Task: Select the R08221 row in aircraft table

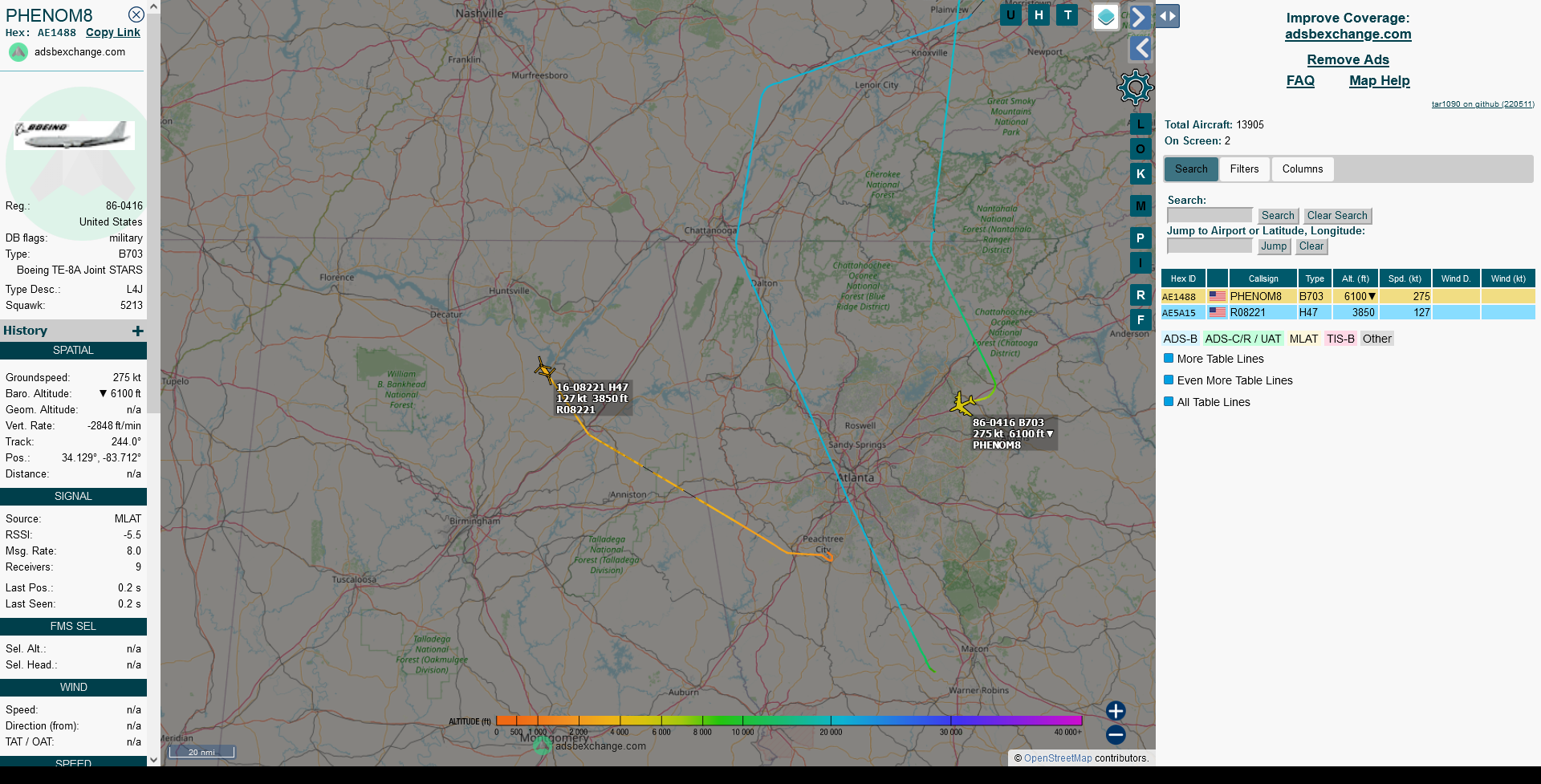Action: (1348, 312)
